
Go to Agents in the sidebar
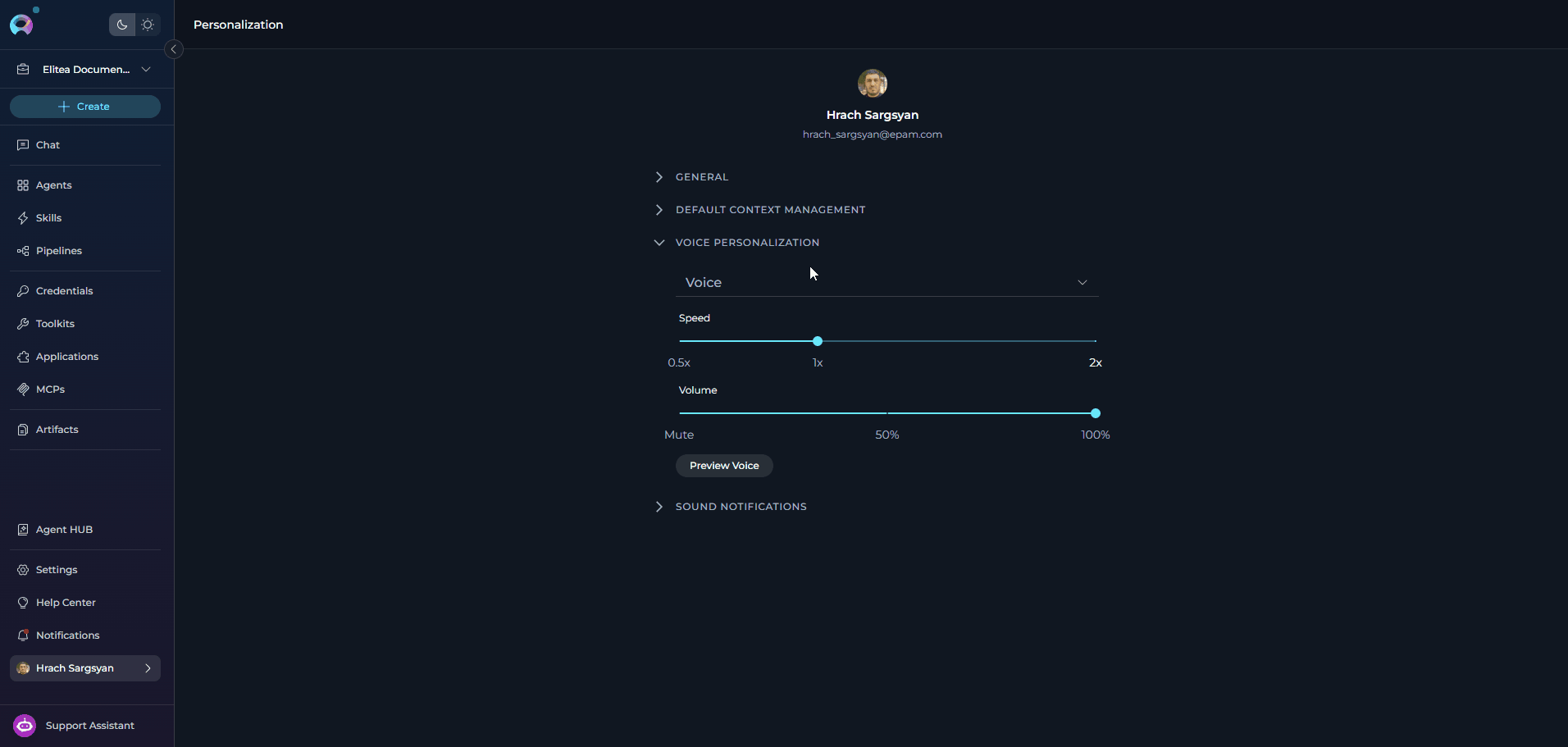85,185
